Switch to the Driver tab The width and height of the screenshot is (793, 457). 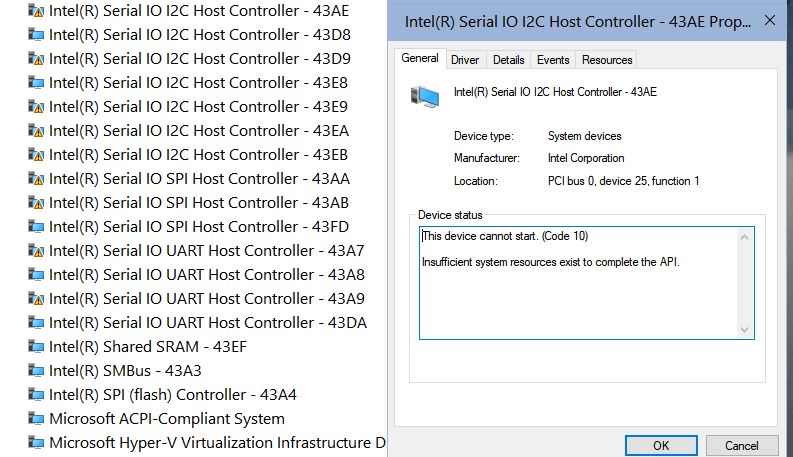pos(465,60)
